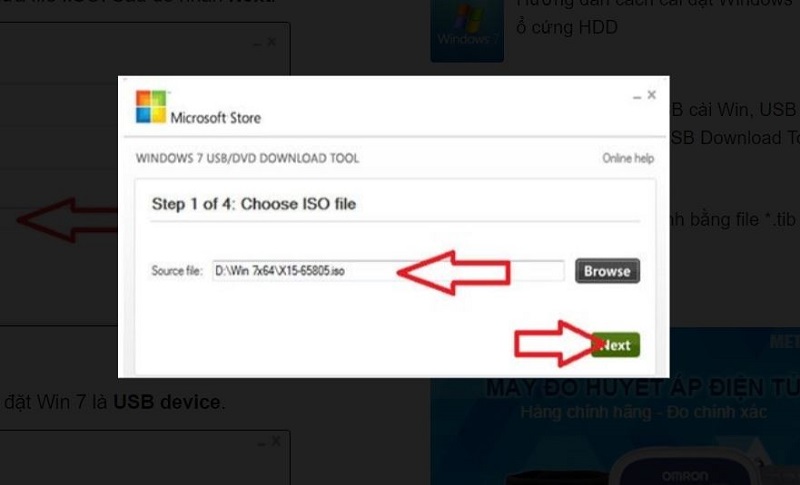Click the 'Microsoft Store' brand text
Image resolution: width=800 pixels, height=485 pixels.
click(x=215, y=118)
